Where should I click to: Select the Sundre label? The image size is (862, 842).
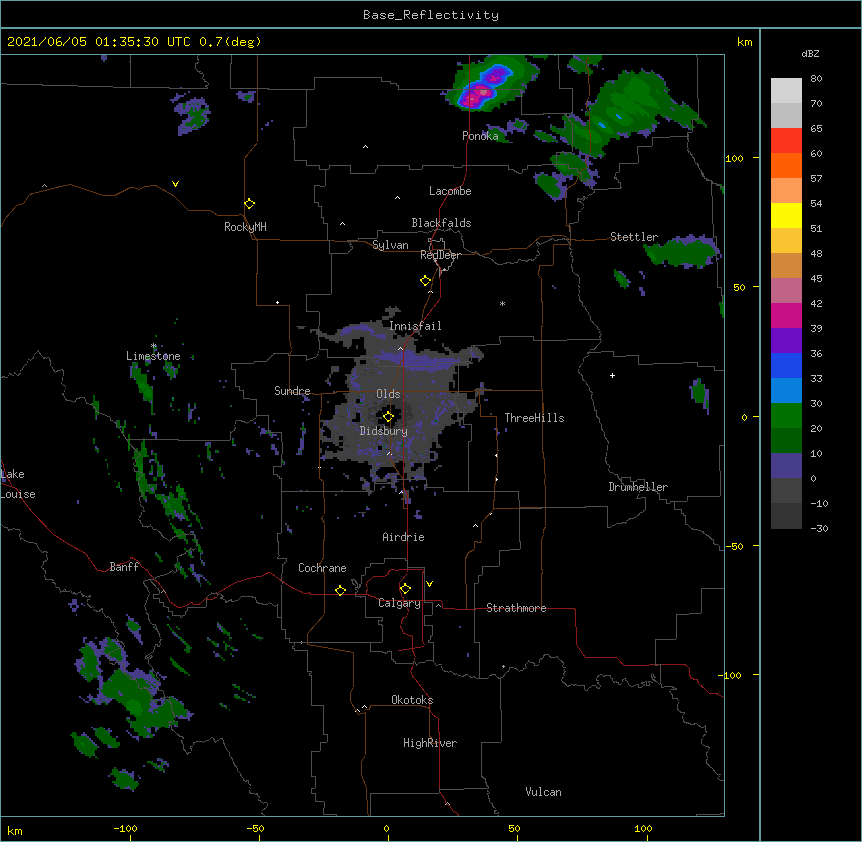[x=292, y=391]
